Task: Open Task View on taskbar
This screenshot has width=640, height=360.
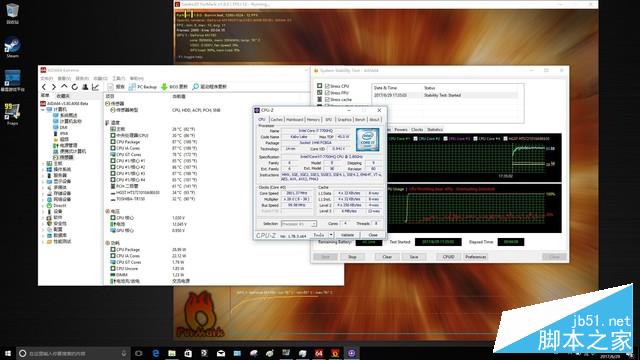Action: click(x=139, y=353)
